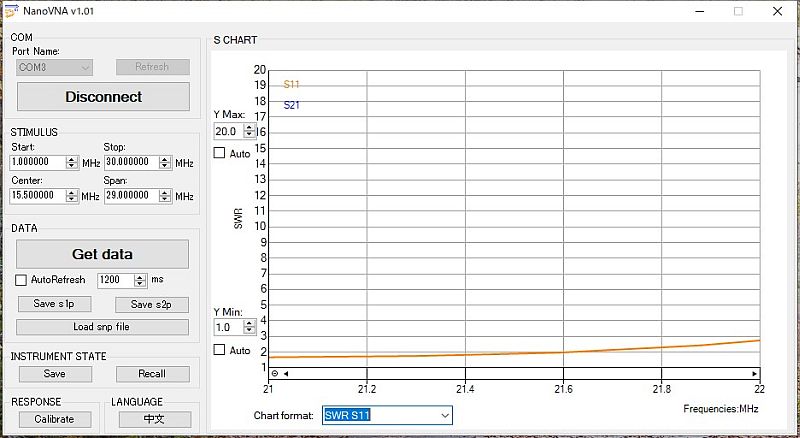
Task: Check the Auto box under Y Min
Action: 220,350
